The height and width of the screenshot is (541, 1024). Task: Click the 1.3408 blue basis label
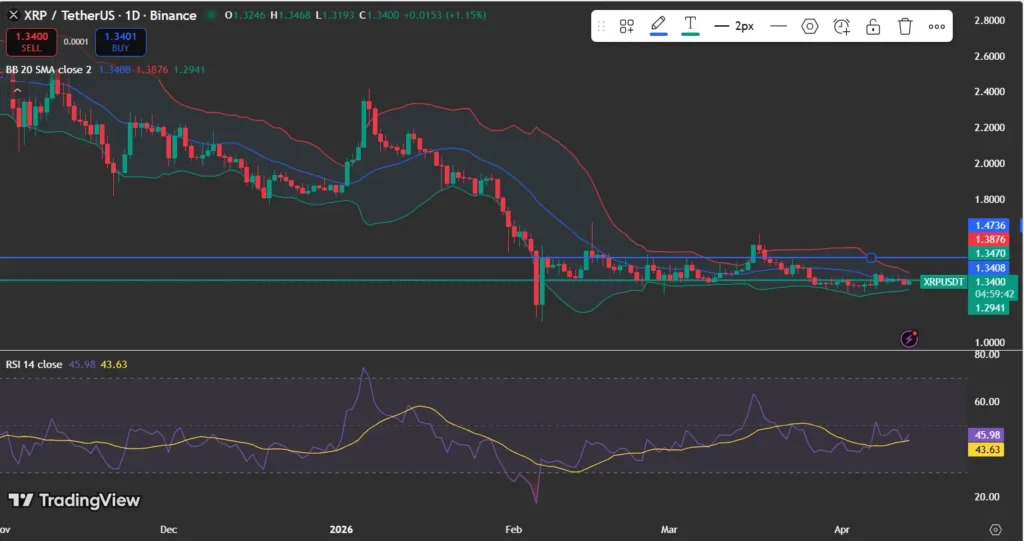click(990, 268)
